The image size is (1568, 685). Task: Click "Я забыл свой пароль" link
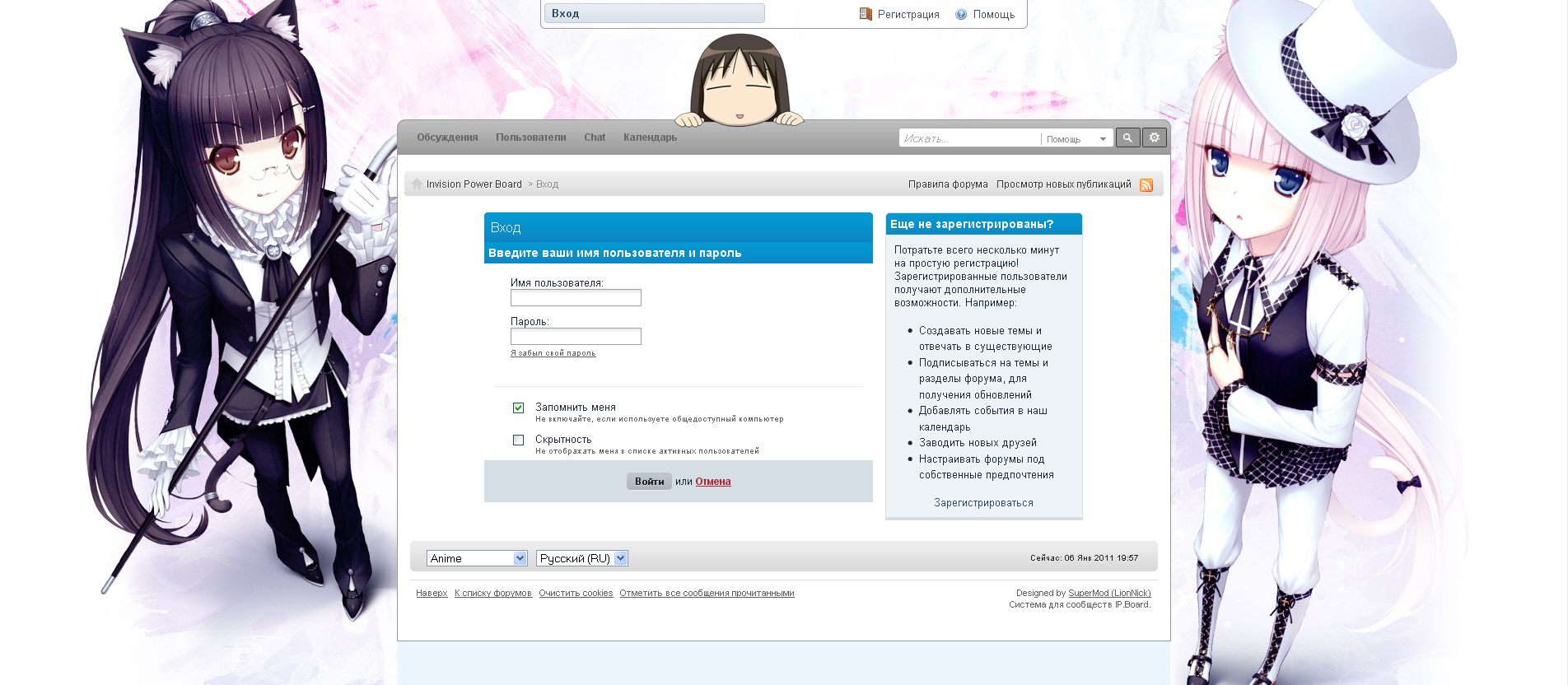pyautogui.click(x=553, y=353)
